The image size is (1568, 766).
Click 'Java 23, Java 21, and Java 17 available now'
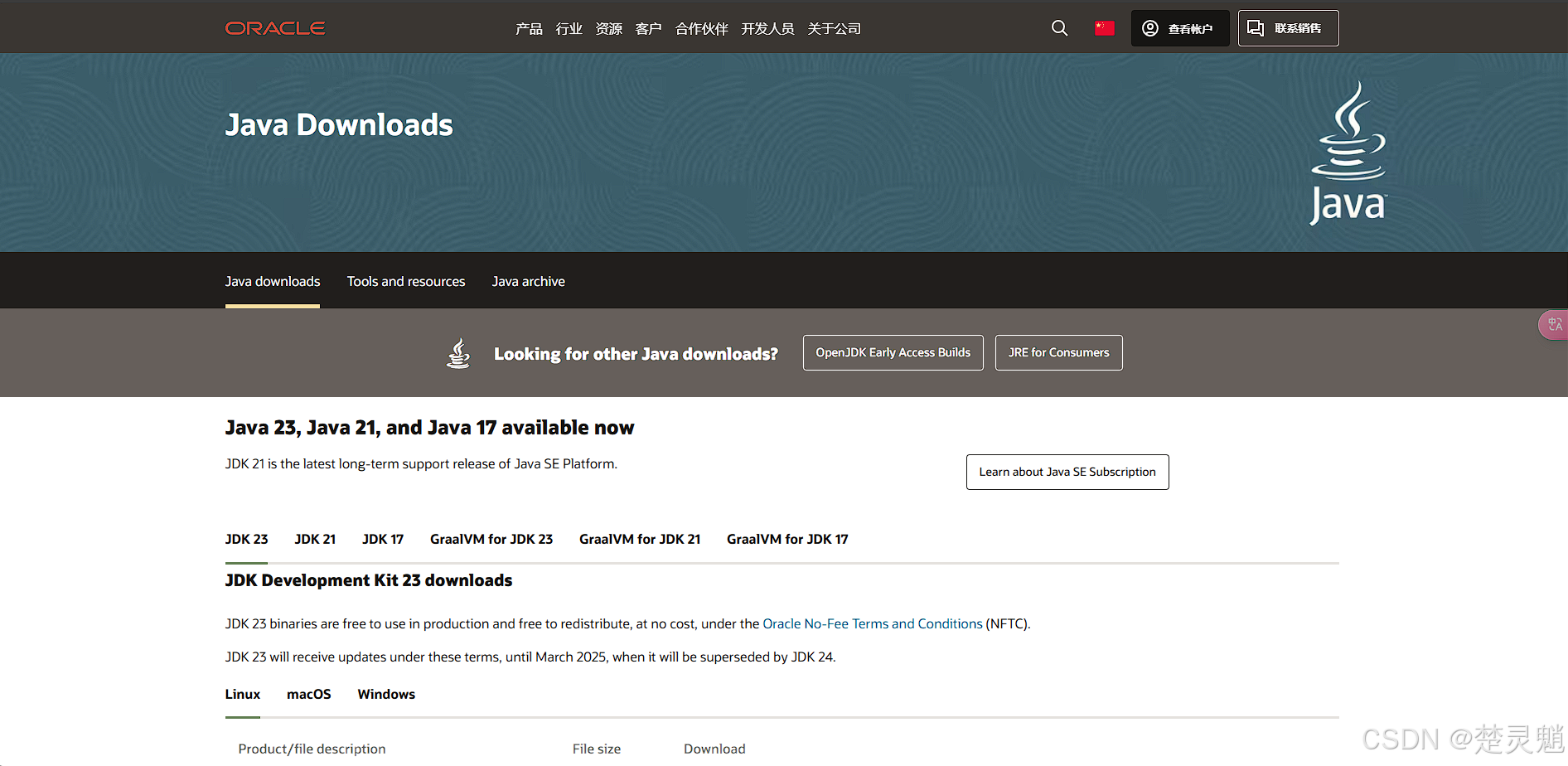pos(429,428)
